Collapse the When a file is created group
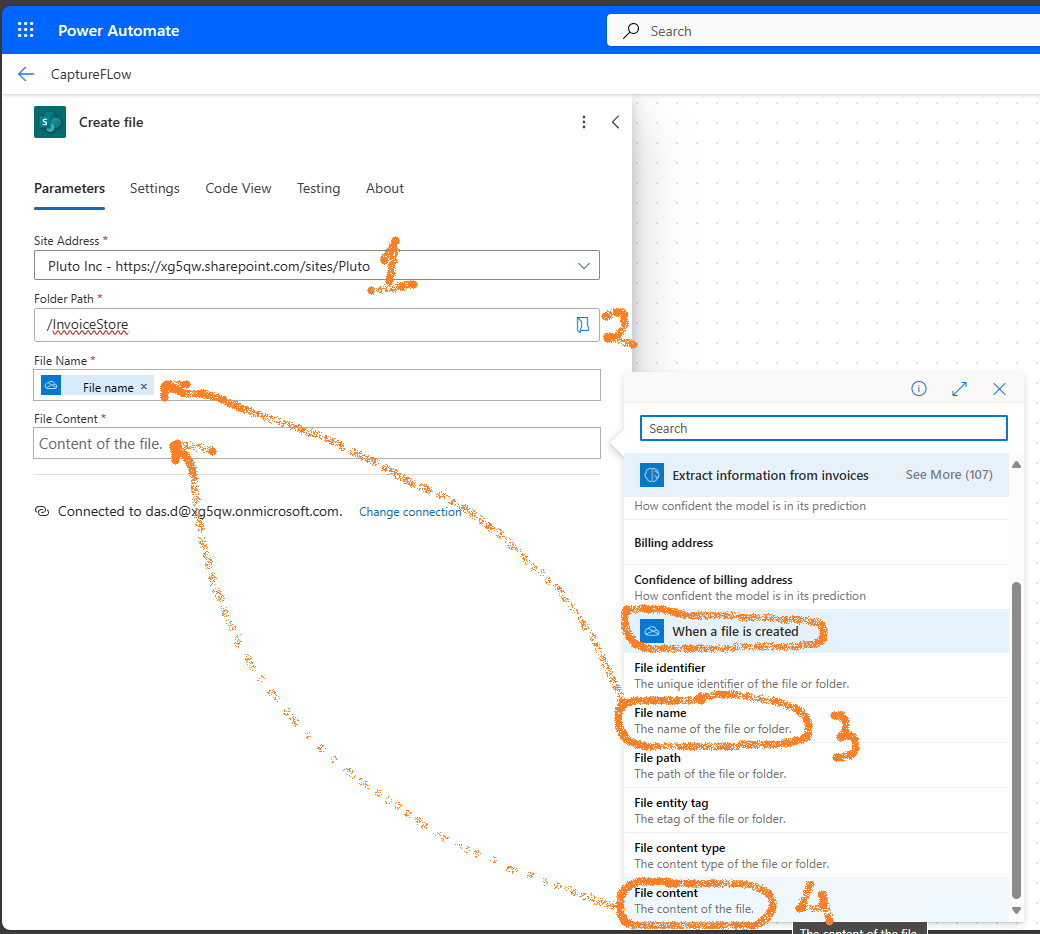 [816, 631]
